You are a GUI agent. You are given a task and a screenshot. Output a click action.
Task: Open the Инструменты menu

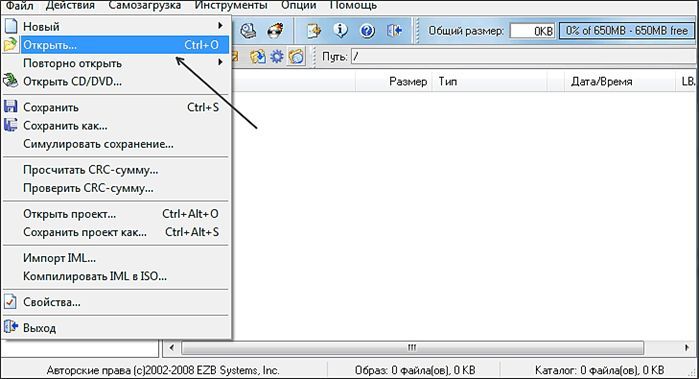click(x=231, y=5)
